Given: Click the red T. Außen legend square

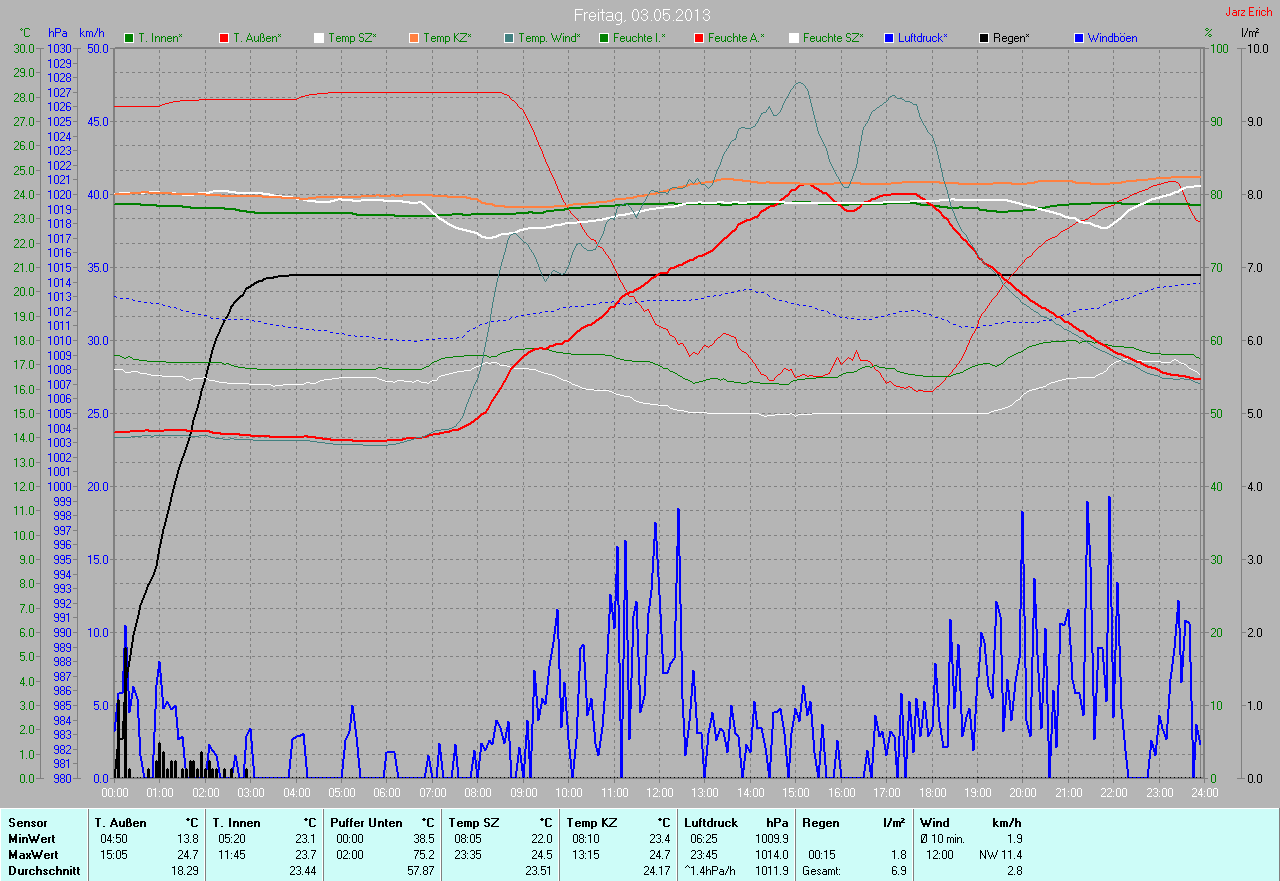Looking at the screenshot, I should [x=224, y=38].
